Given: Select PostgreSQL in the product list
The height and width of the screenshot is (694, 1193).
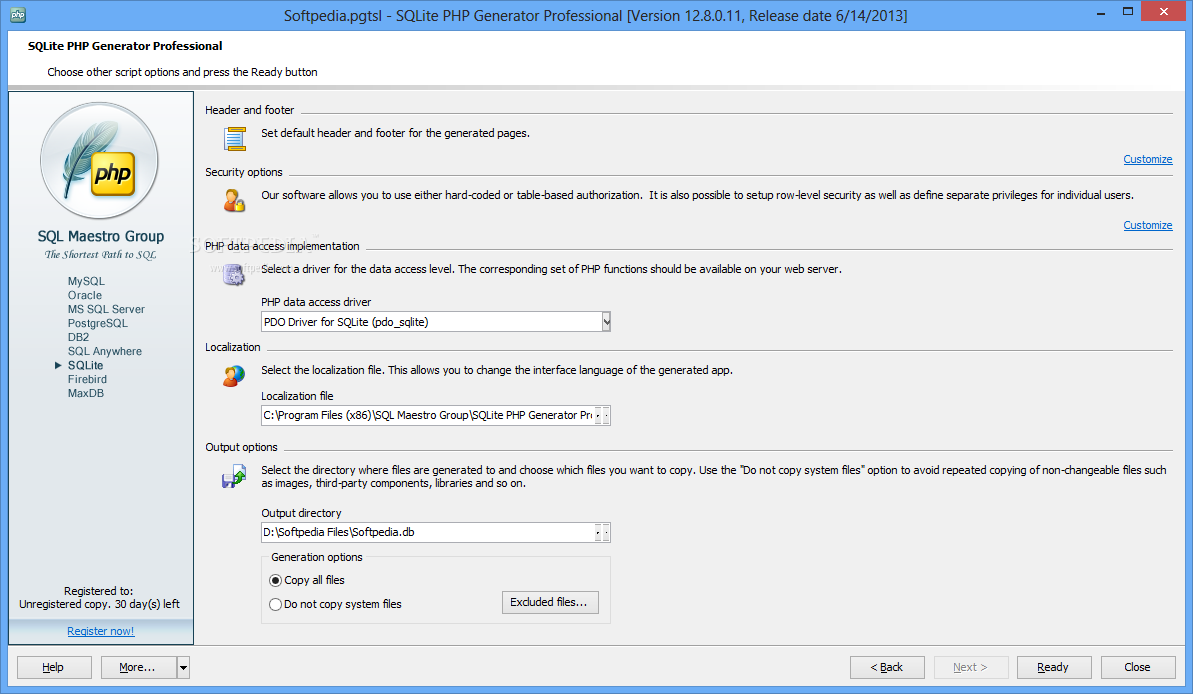Looking at the screenshot, I should [x=97, y=323].
